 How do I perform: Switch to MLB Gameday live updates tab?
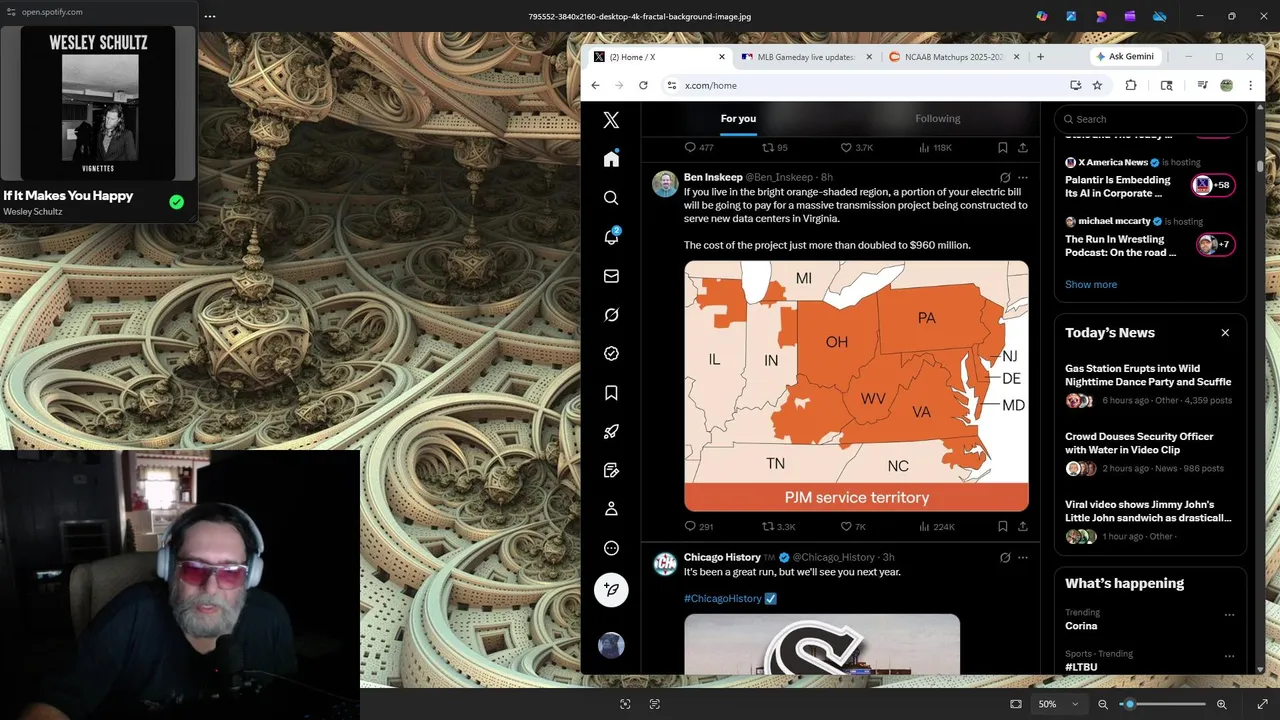(805, 57)
